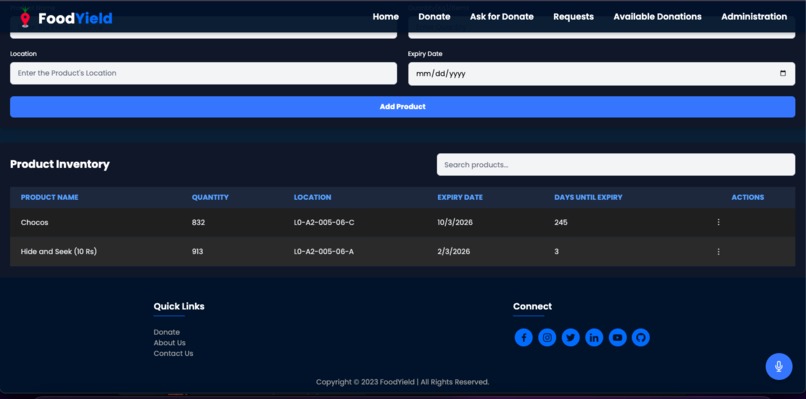The width and height of the screenshot is (806, 399).
Task: Click expiry date 2/3/2026
Action: [453, 252]
